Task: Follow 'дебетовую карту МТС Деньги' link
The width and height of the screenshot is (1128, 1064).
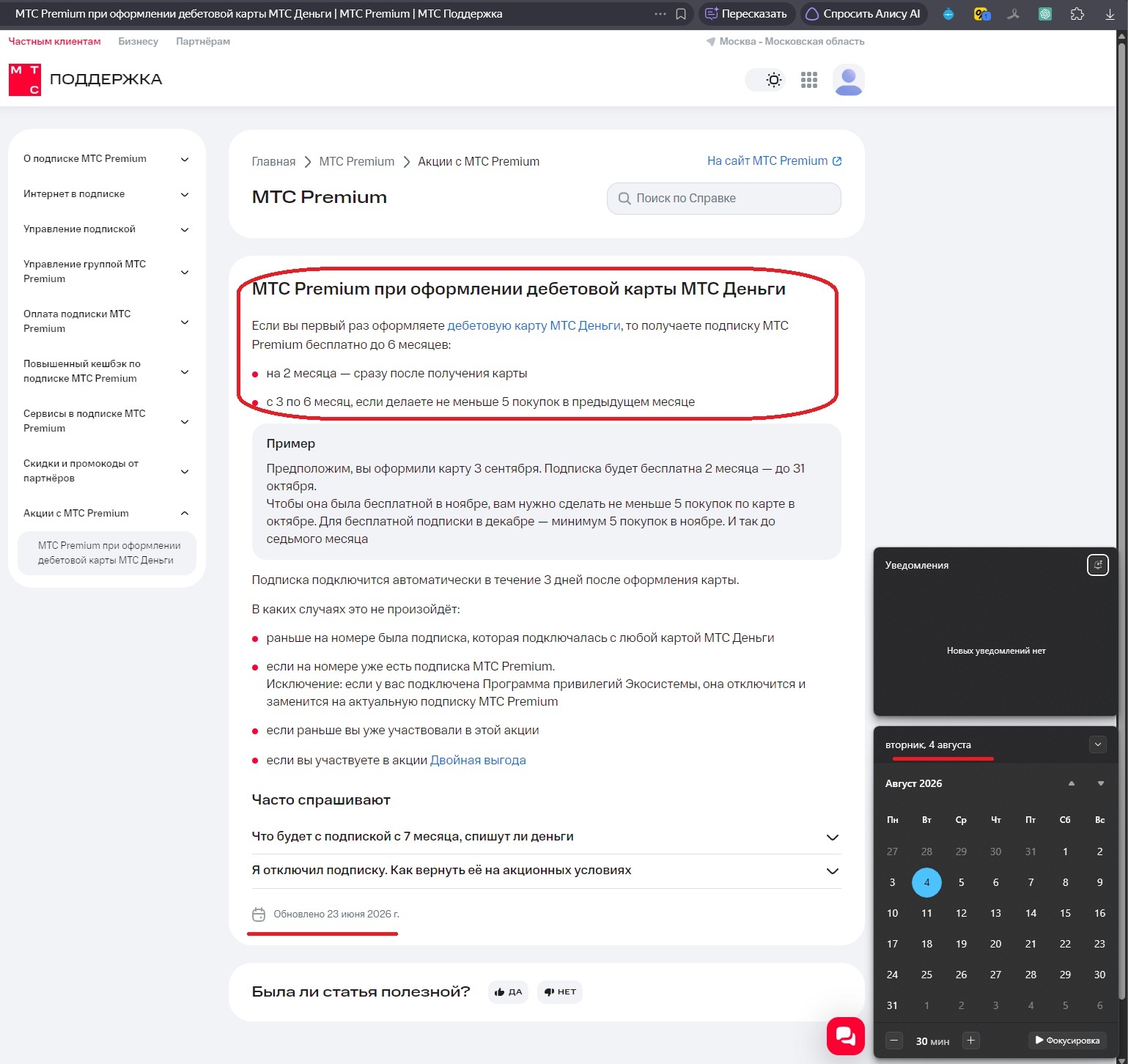Action: [x=534, y=326]
